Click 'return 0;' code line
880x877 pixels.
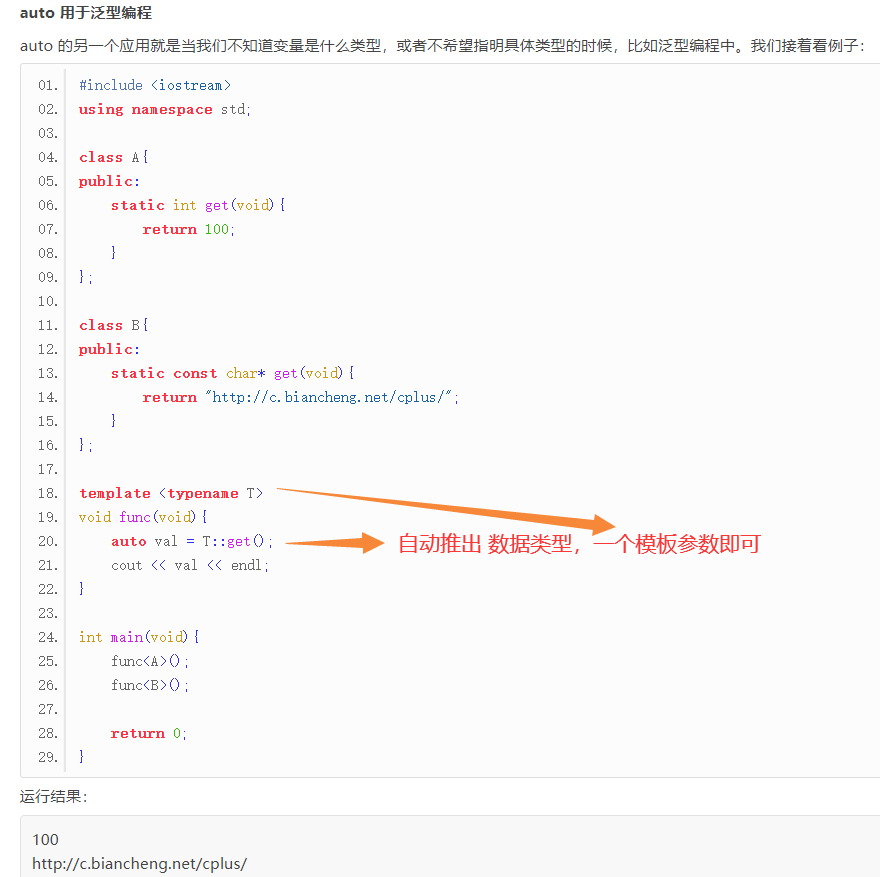pos(148,733)
